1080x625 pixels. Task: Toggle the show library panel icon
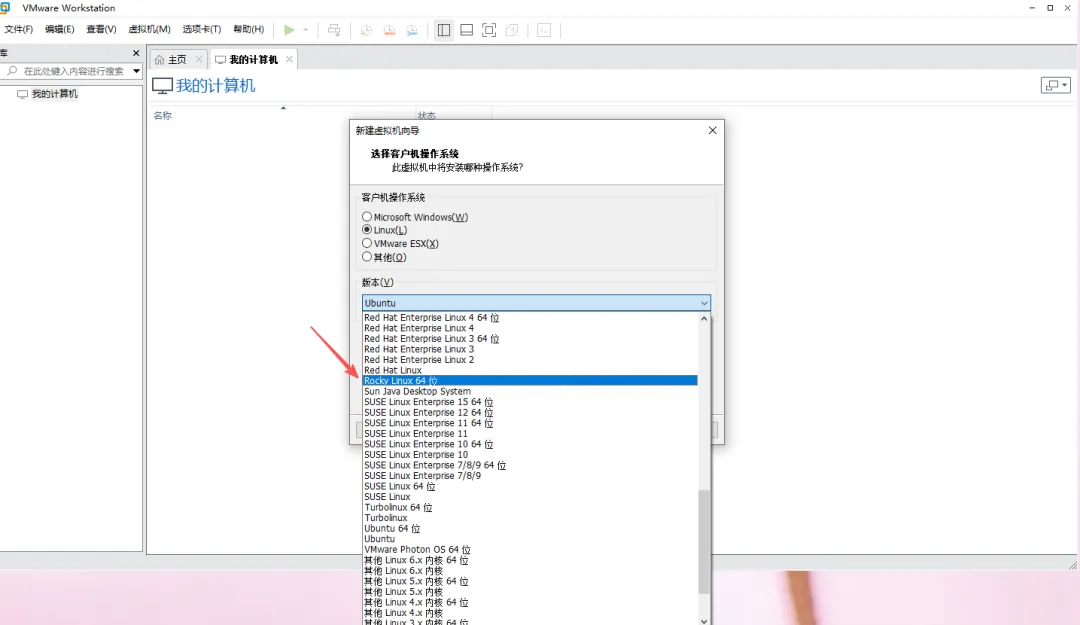pyautogui.click(x=444, y=30)
